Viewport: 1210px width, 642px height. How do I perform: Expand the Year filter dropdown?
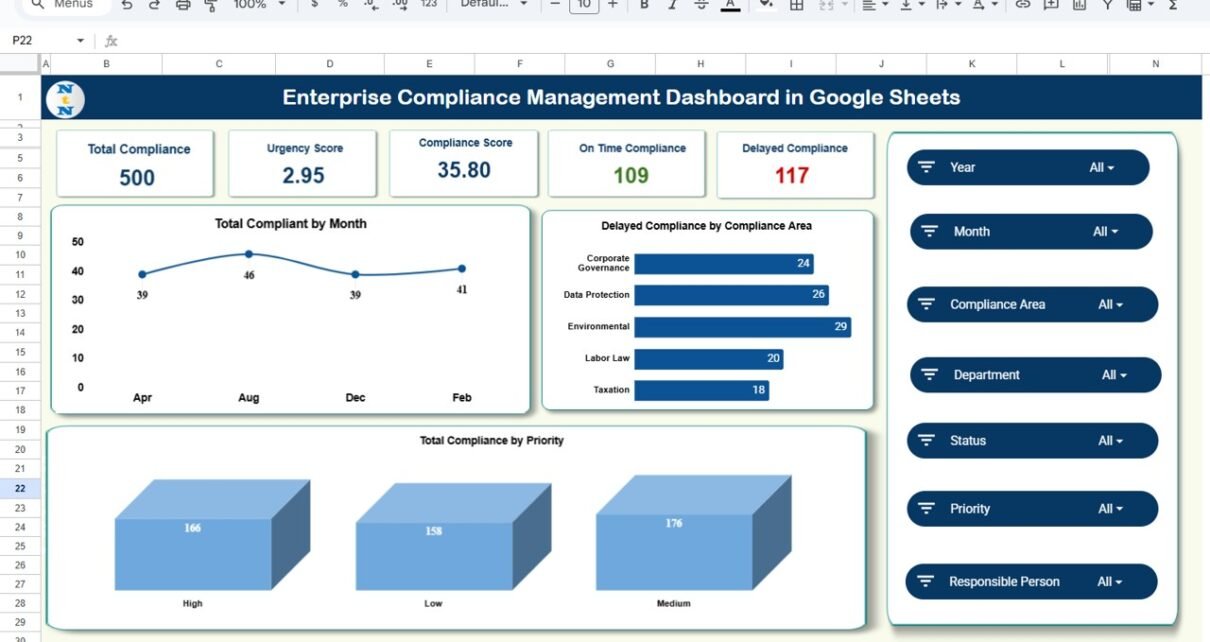(x=1101, y=168)
